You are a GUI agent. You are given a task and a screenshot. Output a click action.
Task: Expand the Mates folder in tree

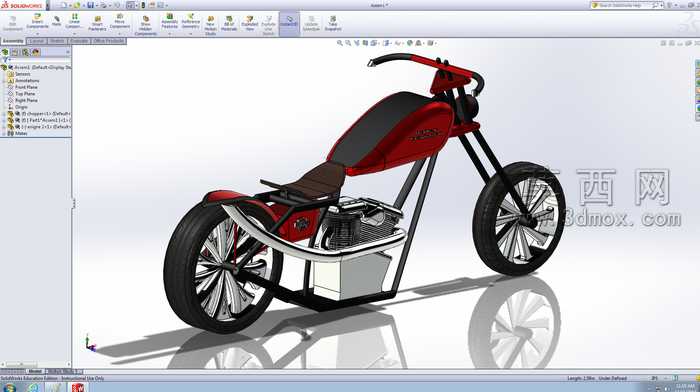click(x=4, y=133)
